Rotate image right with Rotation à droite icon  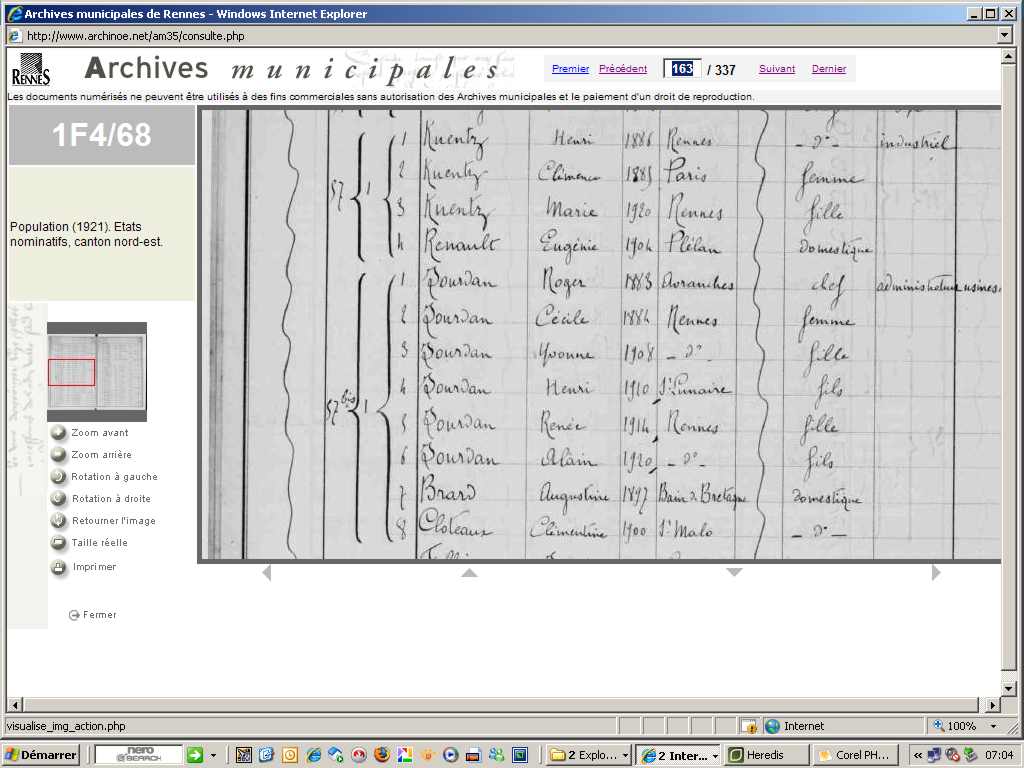(59, 499)
